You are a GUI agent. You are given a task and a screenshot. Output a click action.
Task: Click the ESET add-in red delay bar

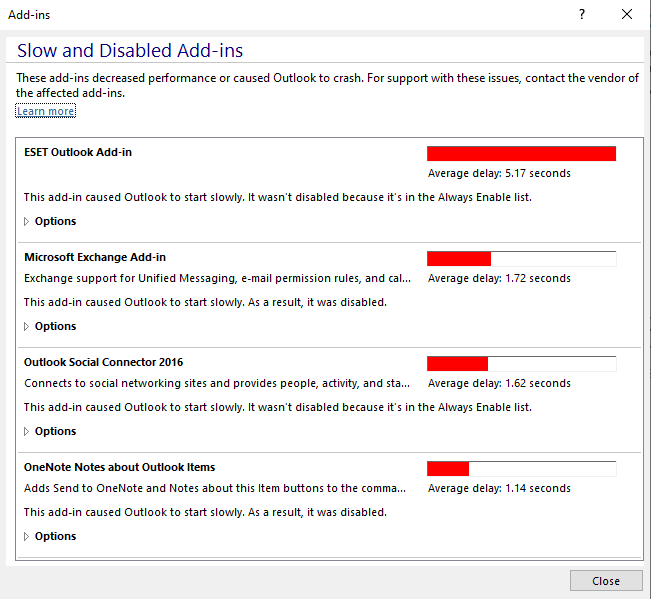click(521, 153)
